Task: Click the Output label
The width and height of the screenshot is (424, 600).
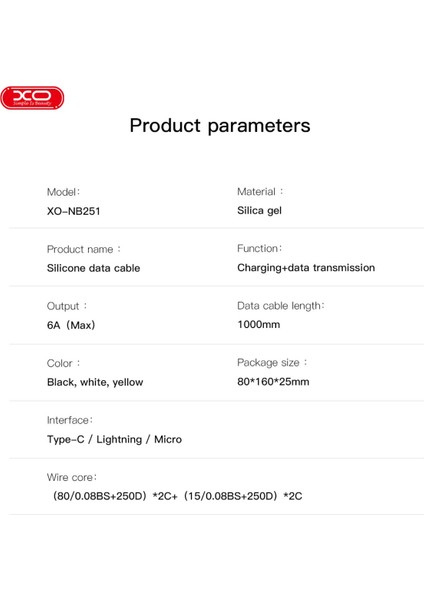Action: coord(67,306)
